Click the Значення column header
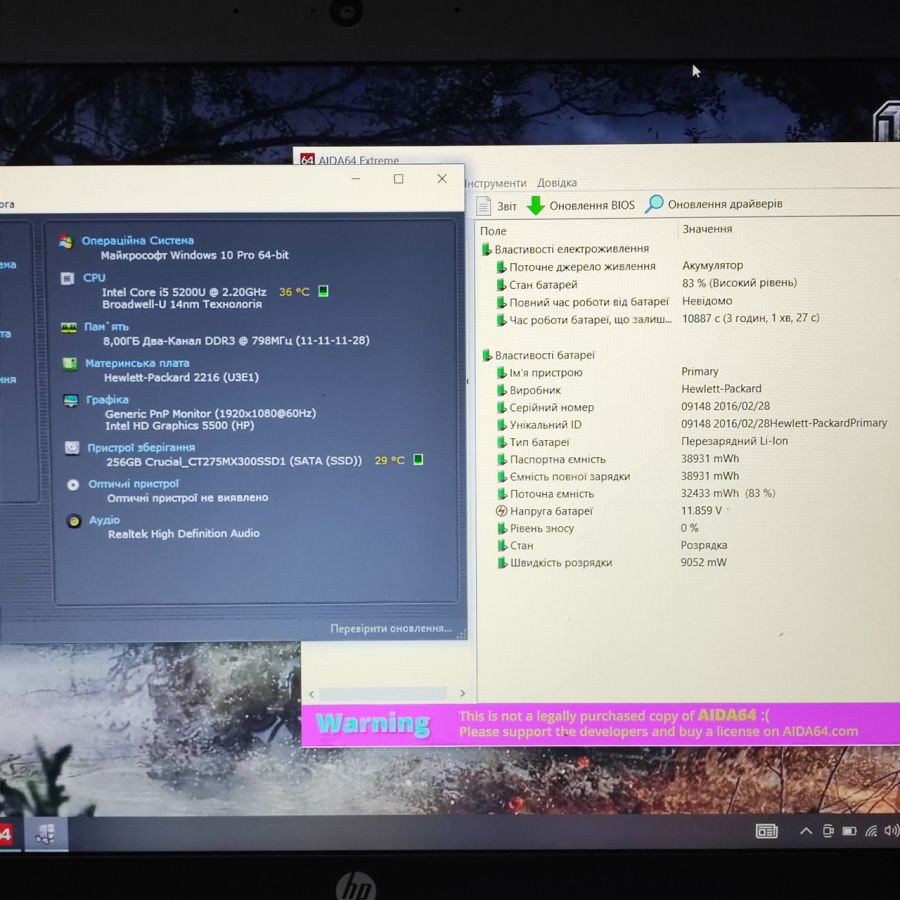 pyautogui.click(x=707, y=229)
